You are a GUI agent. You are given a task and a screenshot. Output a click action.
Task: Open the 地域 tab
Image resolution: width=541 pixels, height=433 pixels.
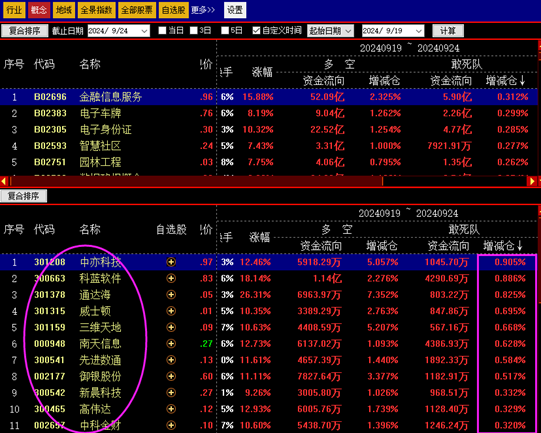(64, 10)
